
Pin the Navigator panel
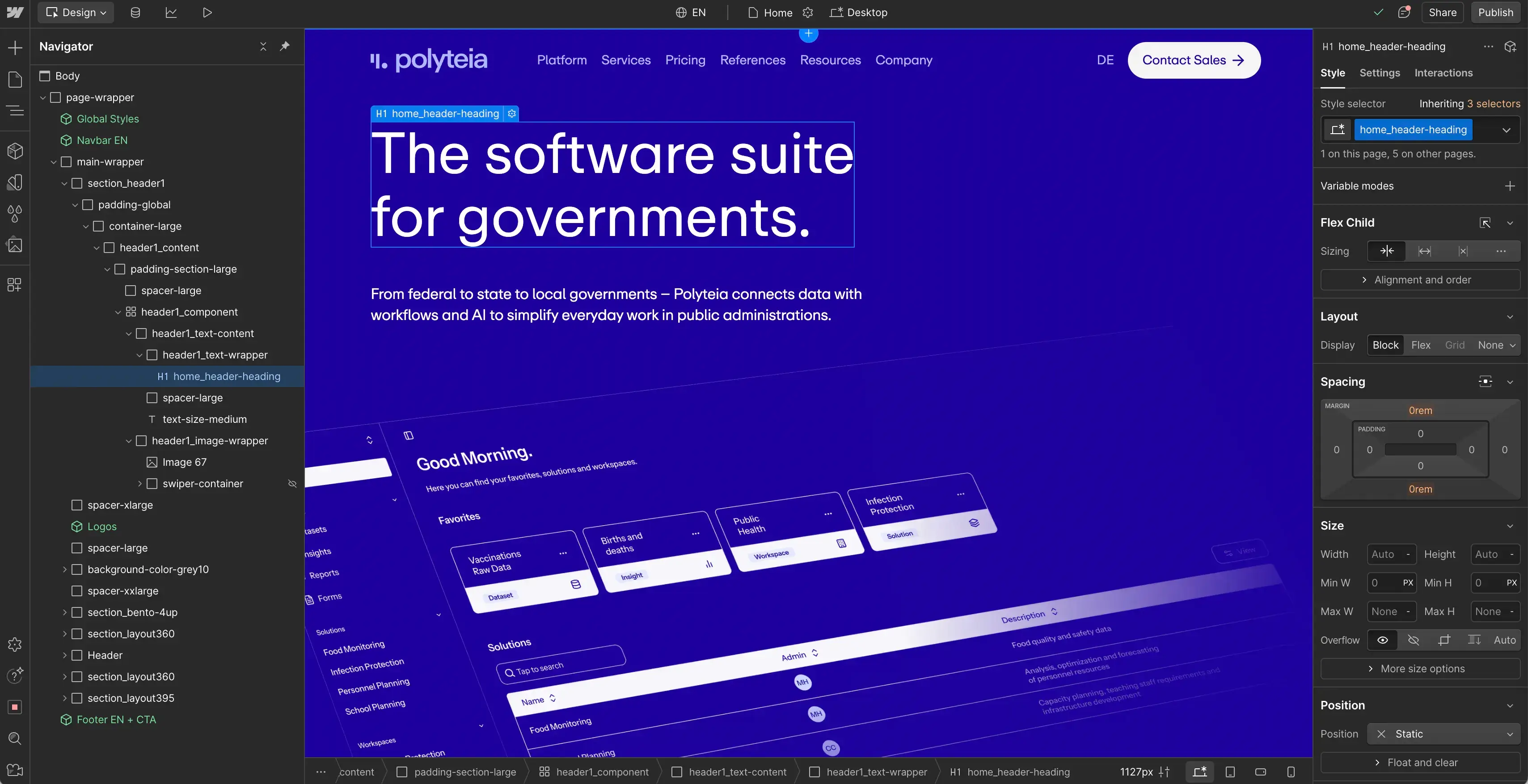coord(285,46)
